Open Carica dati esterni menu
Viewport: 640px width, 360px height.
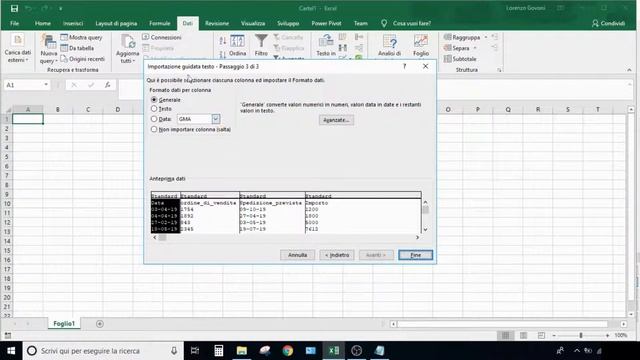tap(18, 49)
